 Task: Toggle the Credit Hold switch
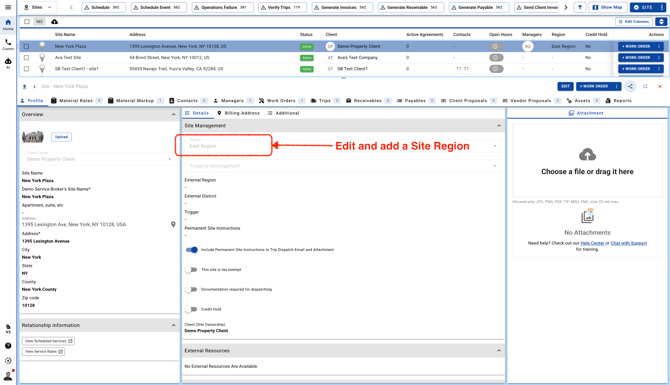pyautogui.click(x=191, y=309)
